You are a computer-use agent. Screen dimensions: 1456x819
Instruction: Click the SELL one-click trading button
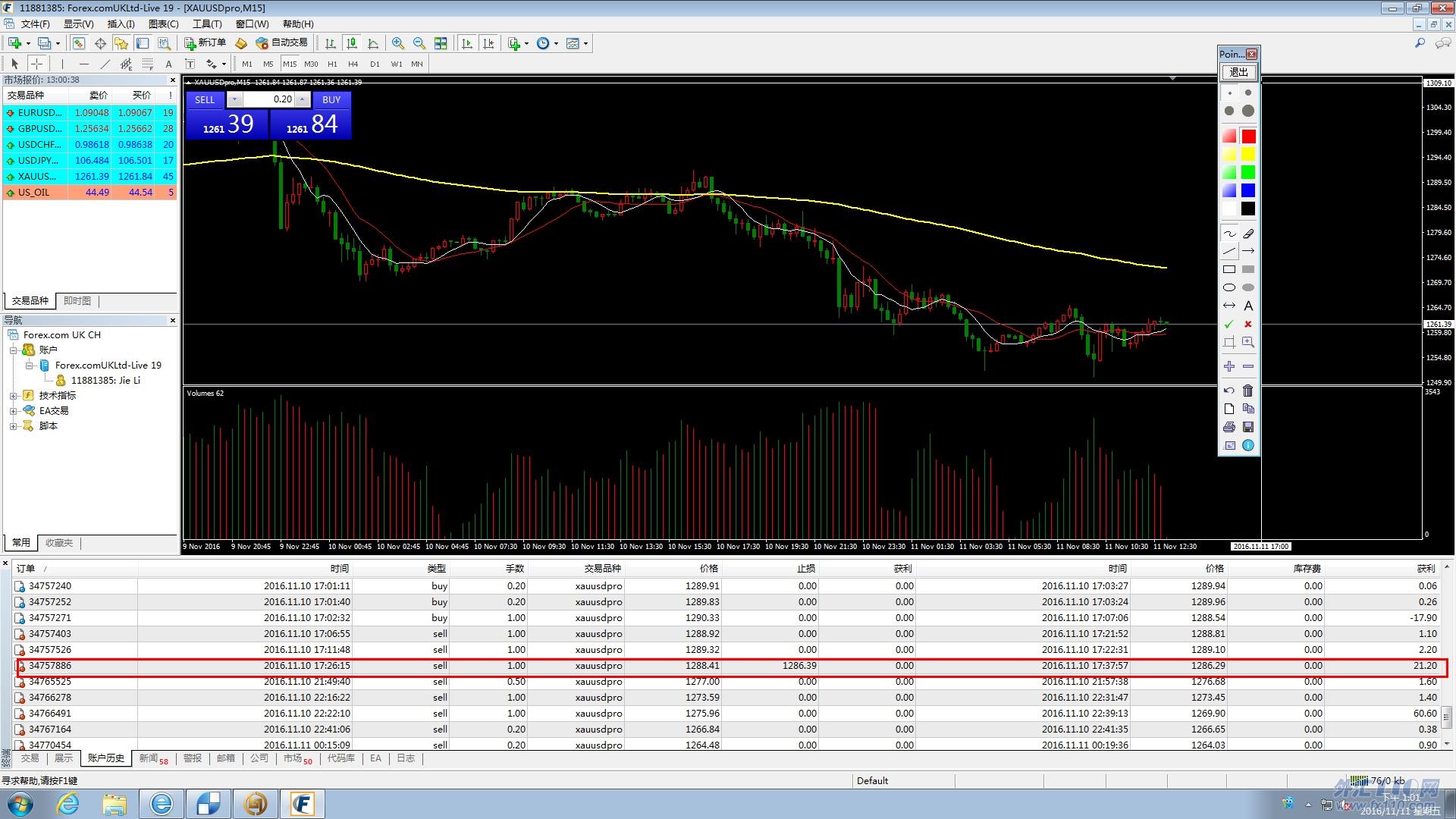pyautogui.click(x=205, y=100)
